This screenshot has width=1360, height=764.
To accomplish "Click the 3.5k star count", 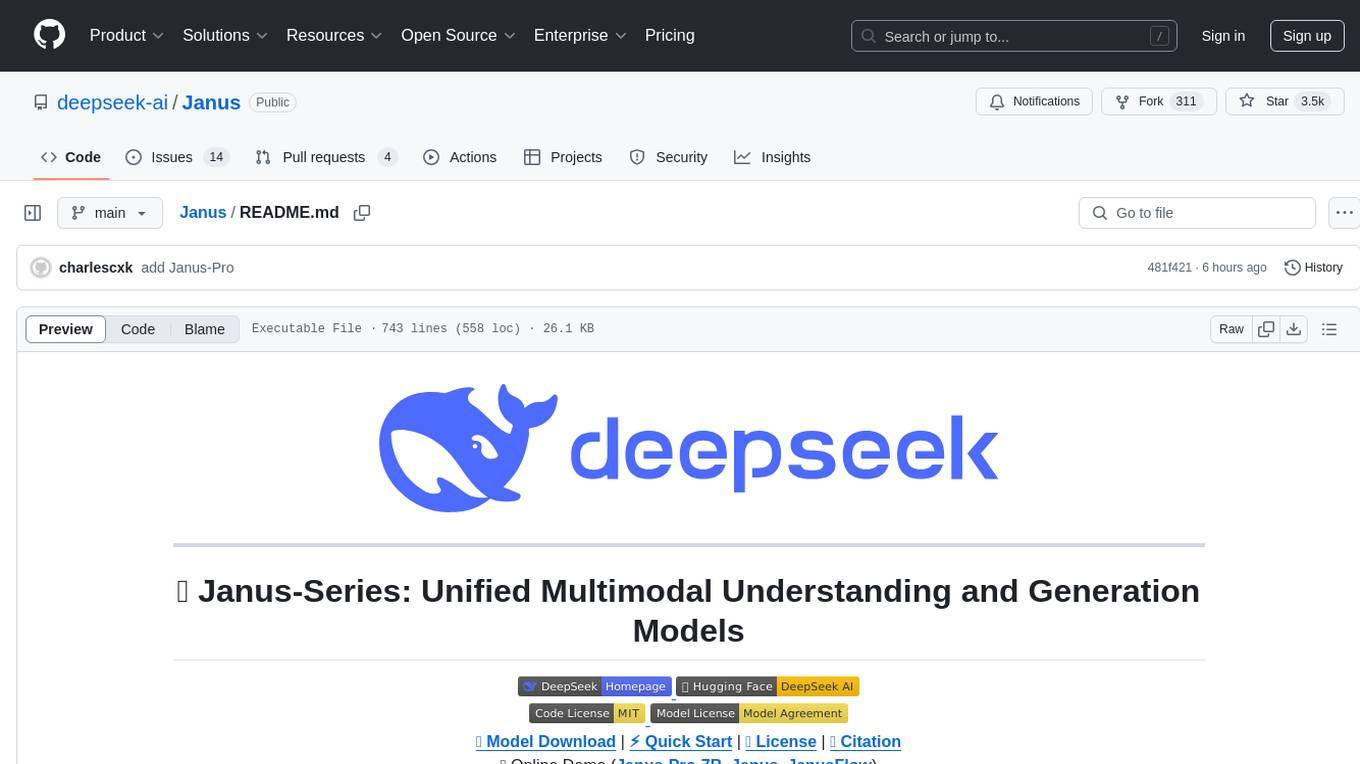I will click(1312, 102).
